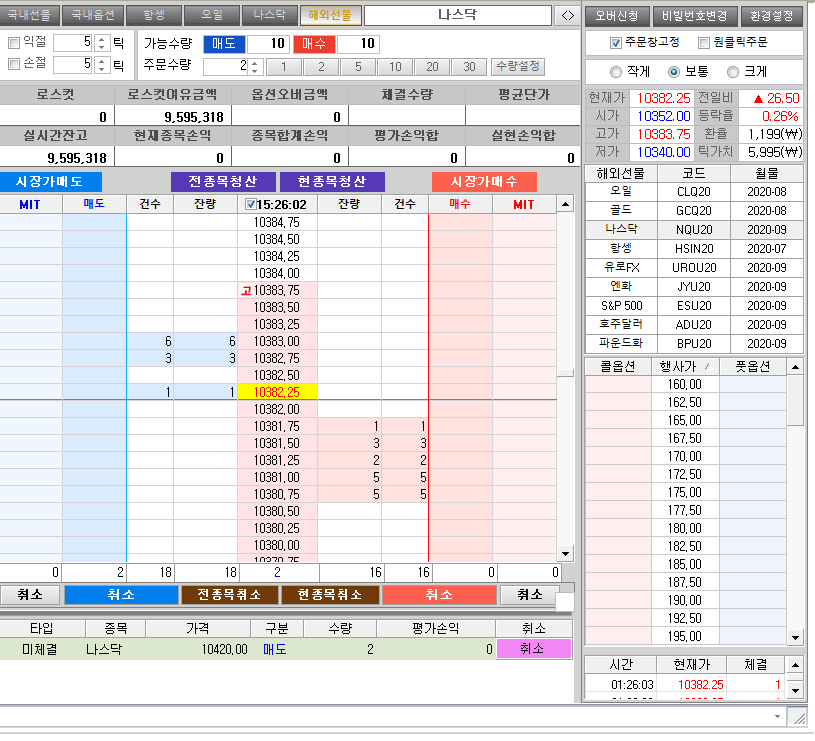Select the 크게 size radio button
Image resolution: width=815 pixels, height=741 pixels.
(x=733, y=72)
